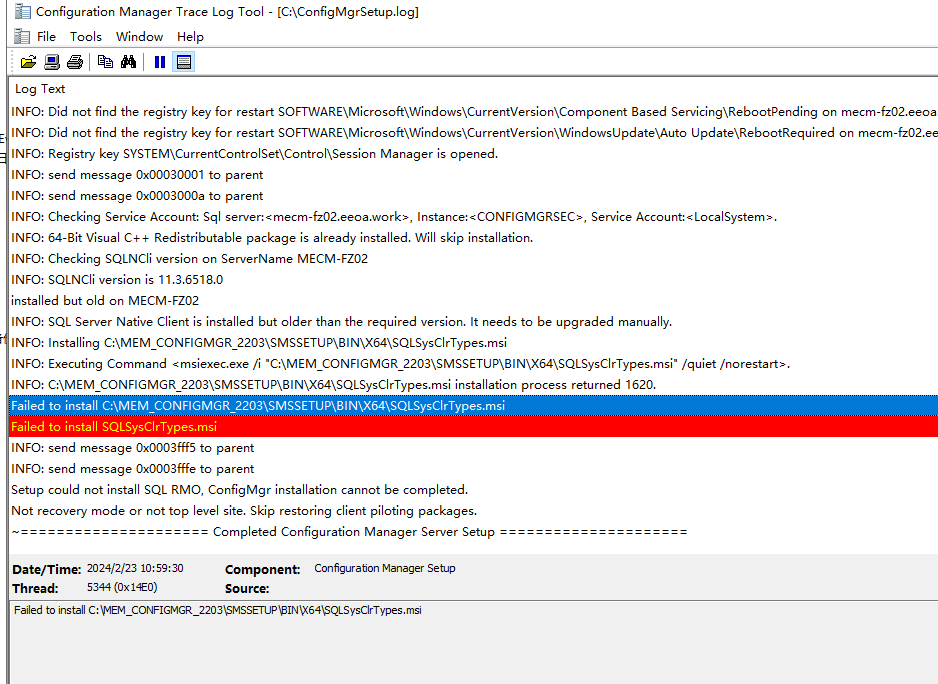Click the Copy icon in toolbar

click(x=105, y=62)
